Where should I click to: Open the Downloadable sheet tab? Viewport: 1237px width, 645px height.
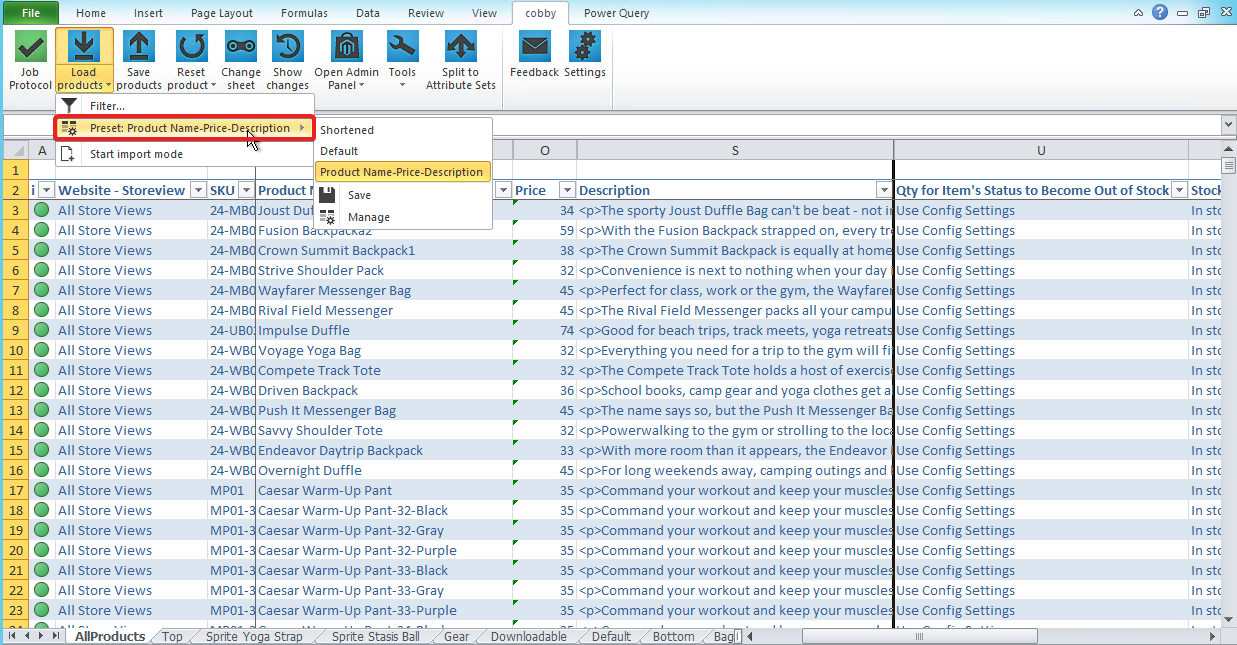(529, 637)
